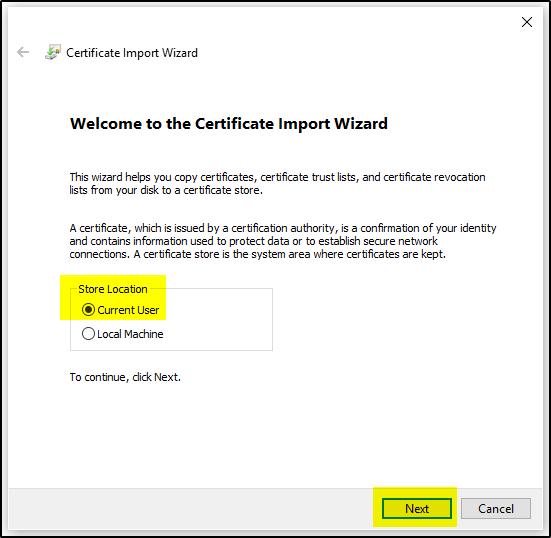Image resolution: width=551 pixels, height=538 pixels.
Task: Click the heading 'Welcome to the Certificate Import Wizard'
Action: pyautogui.click(x=229, y=124)
